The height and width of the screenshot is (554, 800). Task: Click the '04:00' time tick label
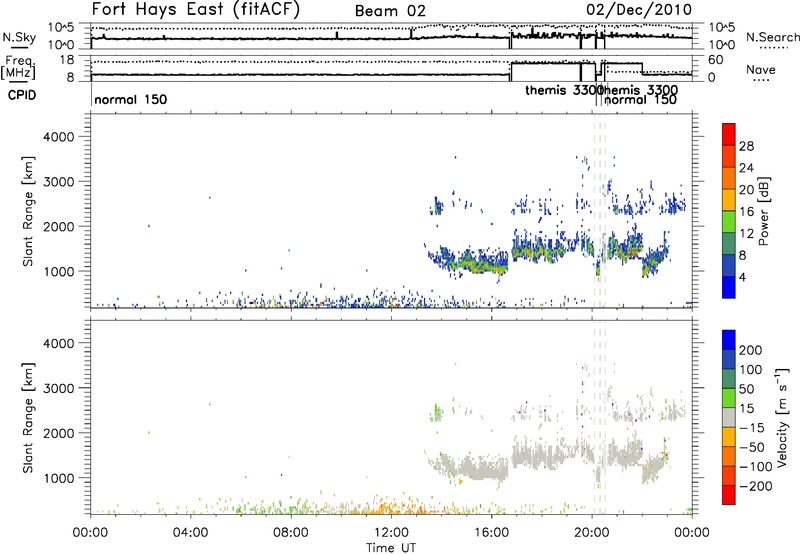click(x=191, y=533)
